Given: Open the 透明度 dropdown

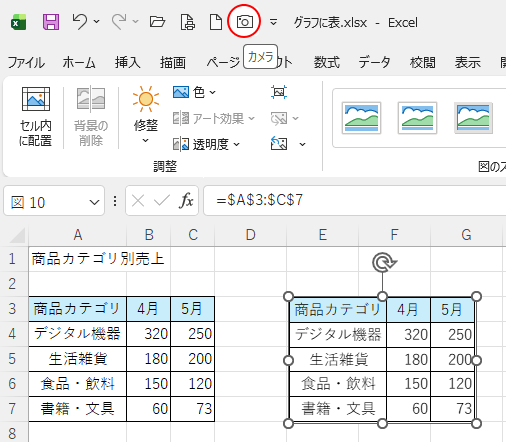Looking at the screenshot, I should 206,144.
